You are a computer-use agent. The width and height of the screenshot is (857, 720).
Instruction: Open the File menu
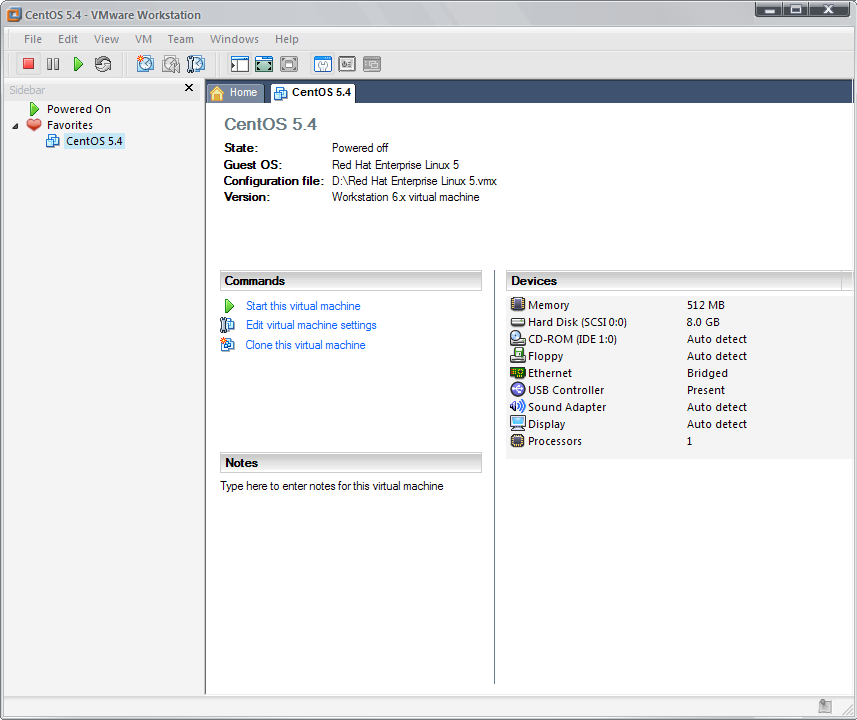(33, 39)
